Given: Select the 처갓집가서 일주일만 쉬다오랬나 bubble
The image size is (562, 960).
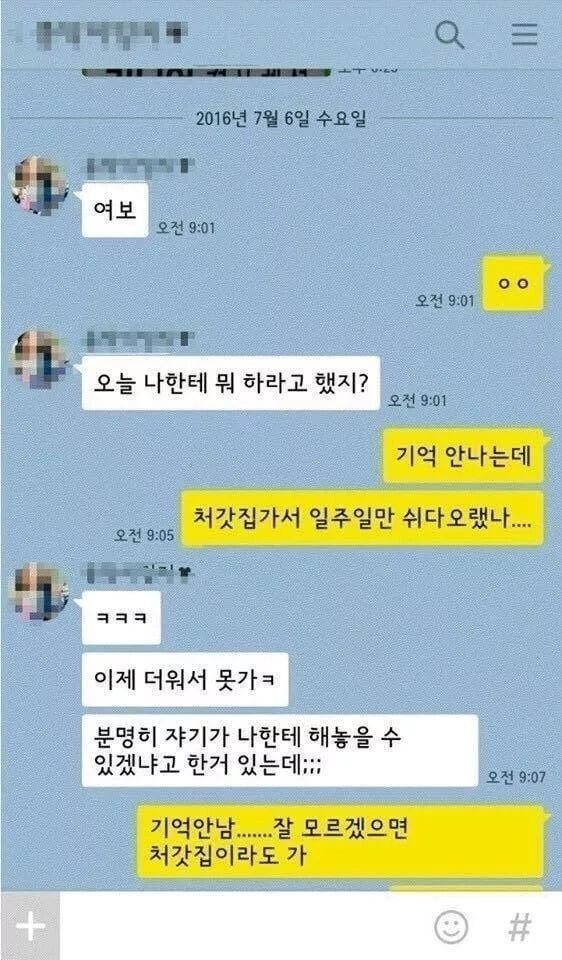Looking at the screenshot, I should click(362, 518).
